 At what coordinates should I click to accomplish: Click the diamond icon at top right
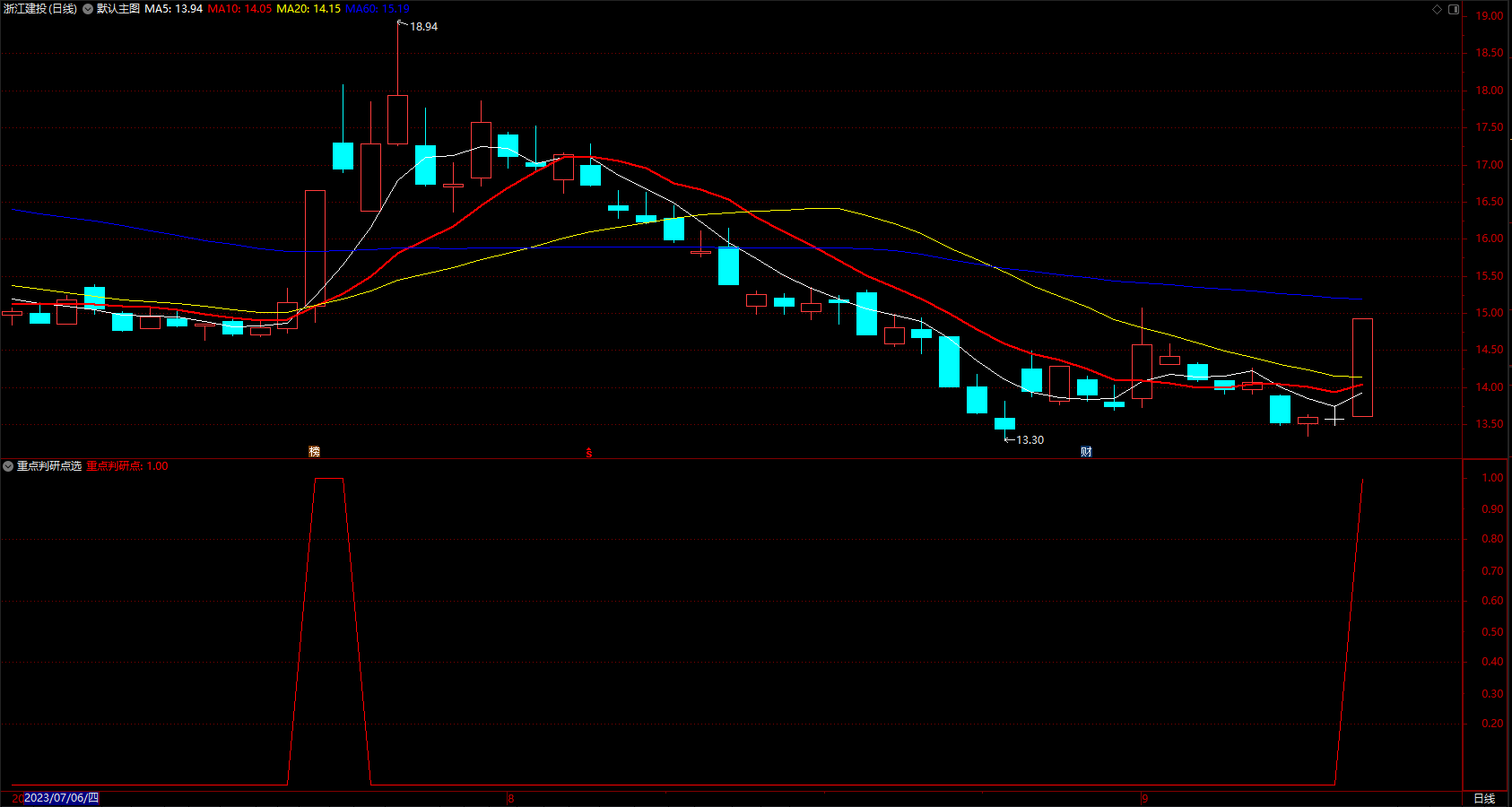(1437, 9)
